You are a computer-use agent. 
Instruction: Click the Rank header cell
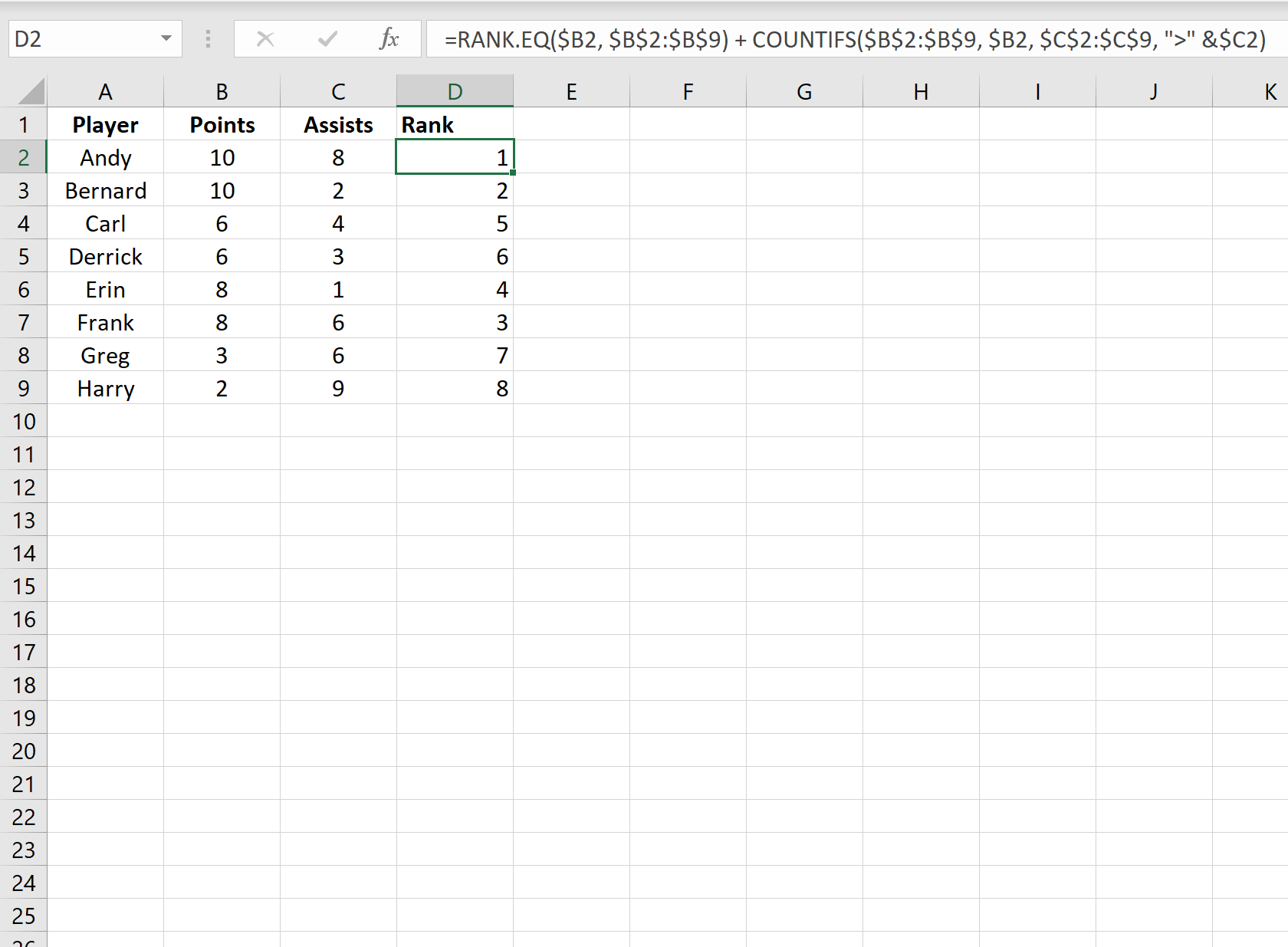click(455, 125)
